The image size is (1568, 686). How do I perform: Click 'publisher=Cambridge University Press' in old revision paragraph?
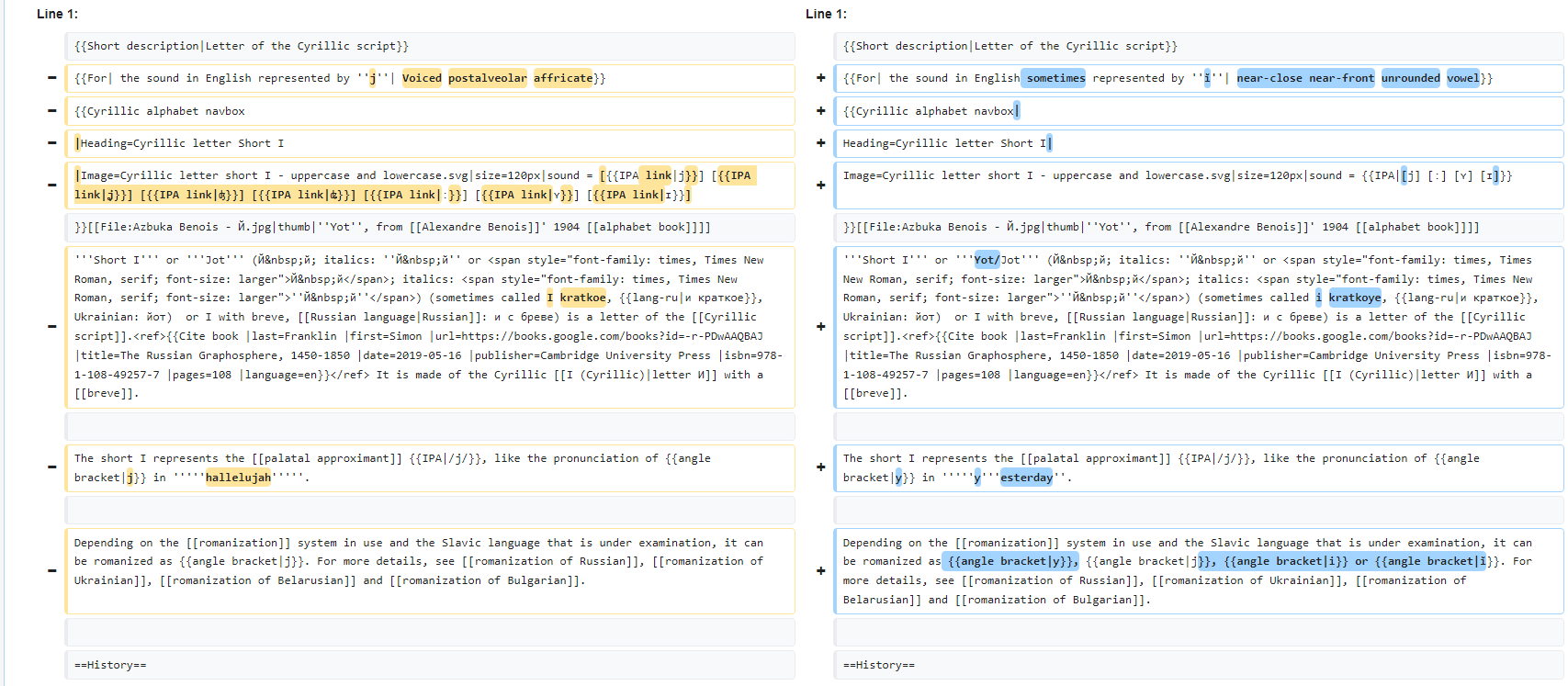click(593, 355)
